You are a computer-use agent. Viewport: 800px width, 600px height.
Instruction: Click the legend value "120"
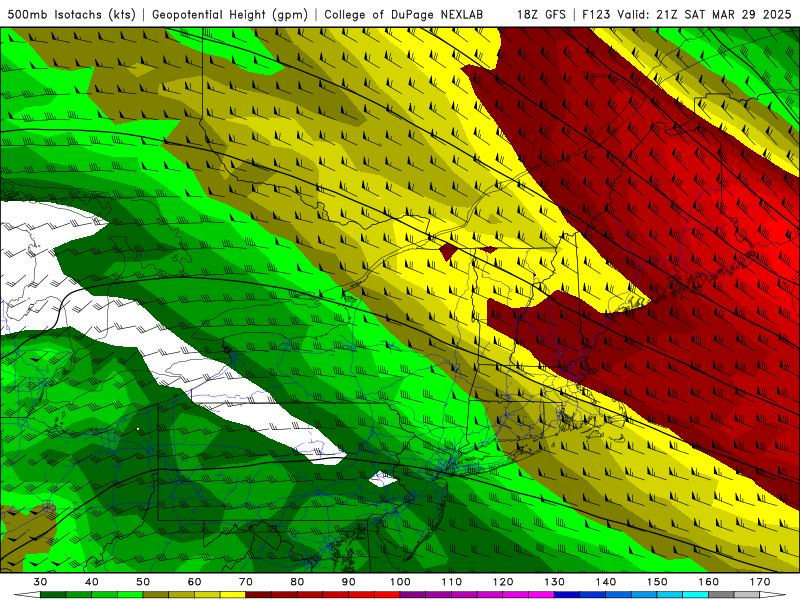(x=503, y=582)
